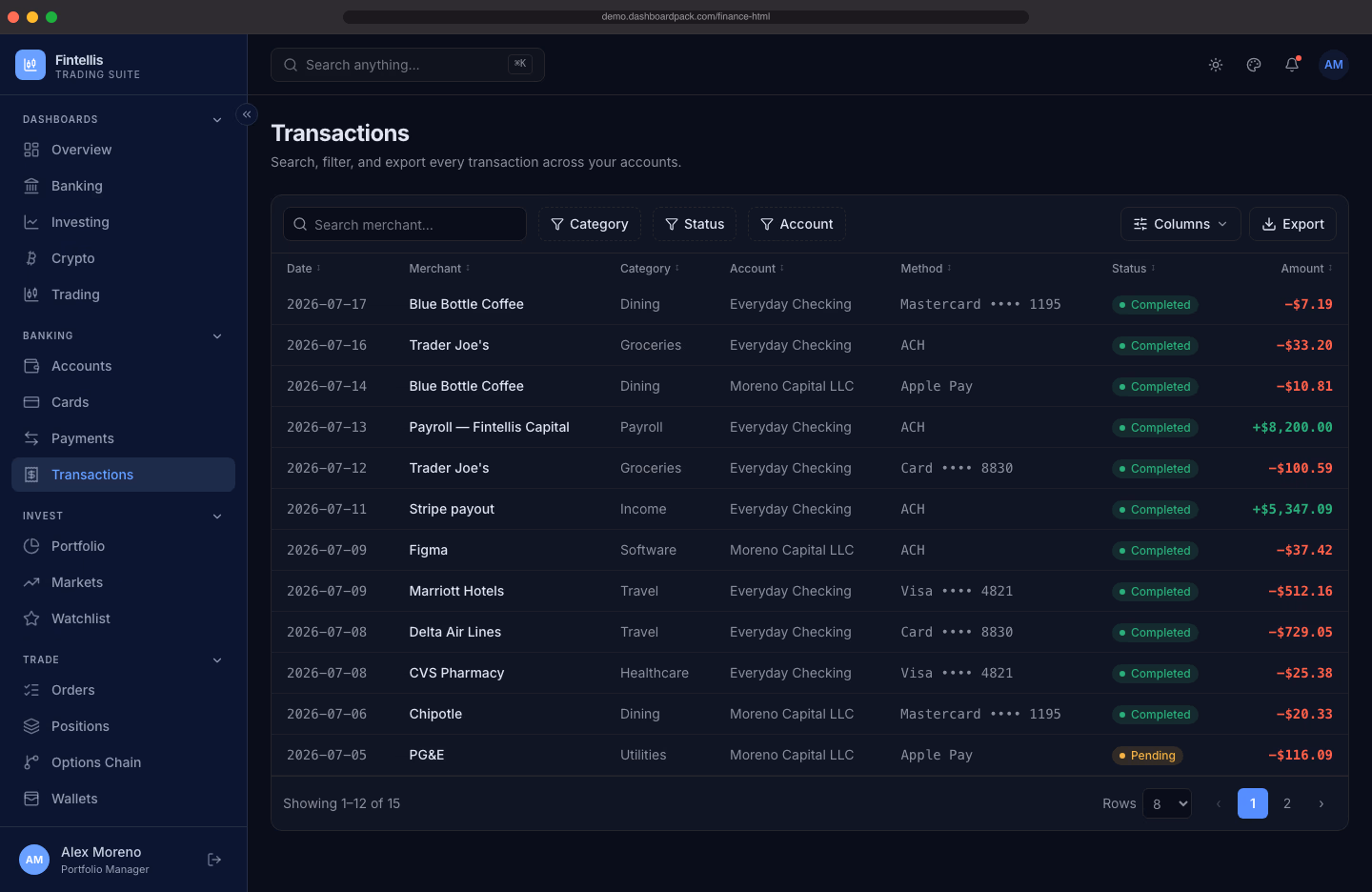Image resolution: width=1372 pixels, height=892 pixels.
Task: Open the Account filter
Action: 797,224
